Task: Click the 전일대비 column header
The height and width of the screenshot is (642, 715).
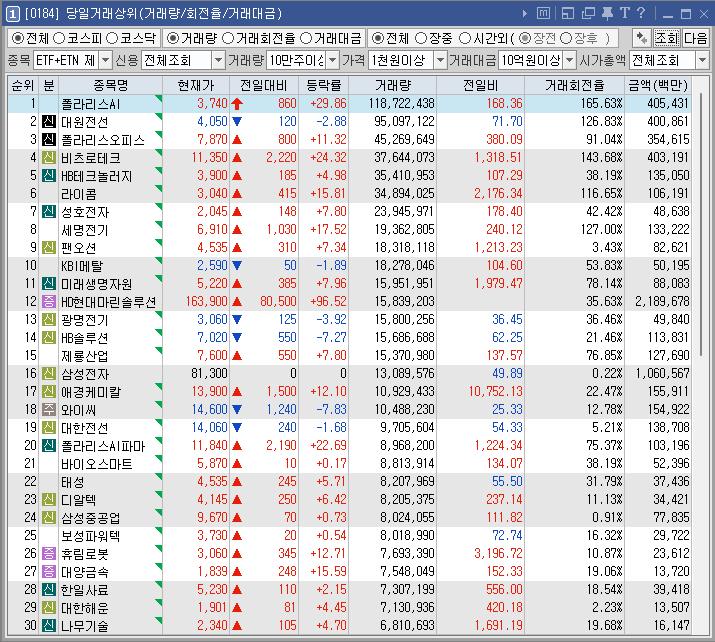Action: click(x=264, y=85)
